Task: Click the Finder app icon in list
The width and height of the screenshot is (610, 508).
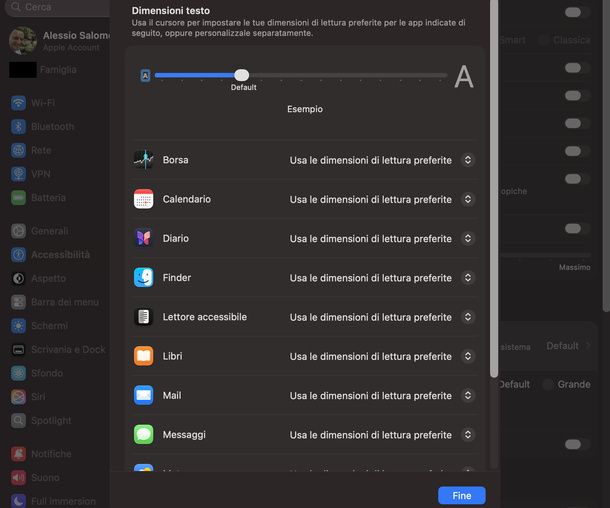Action: (144, 277)
